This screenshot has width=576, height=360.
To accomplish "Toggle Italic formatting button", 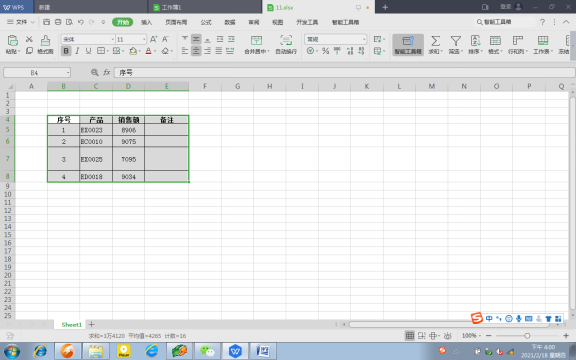I will coord(77,51).
